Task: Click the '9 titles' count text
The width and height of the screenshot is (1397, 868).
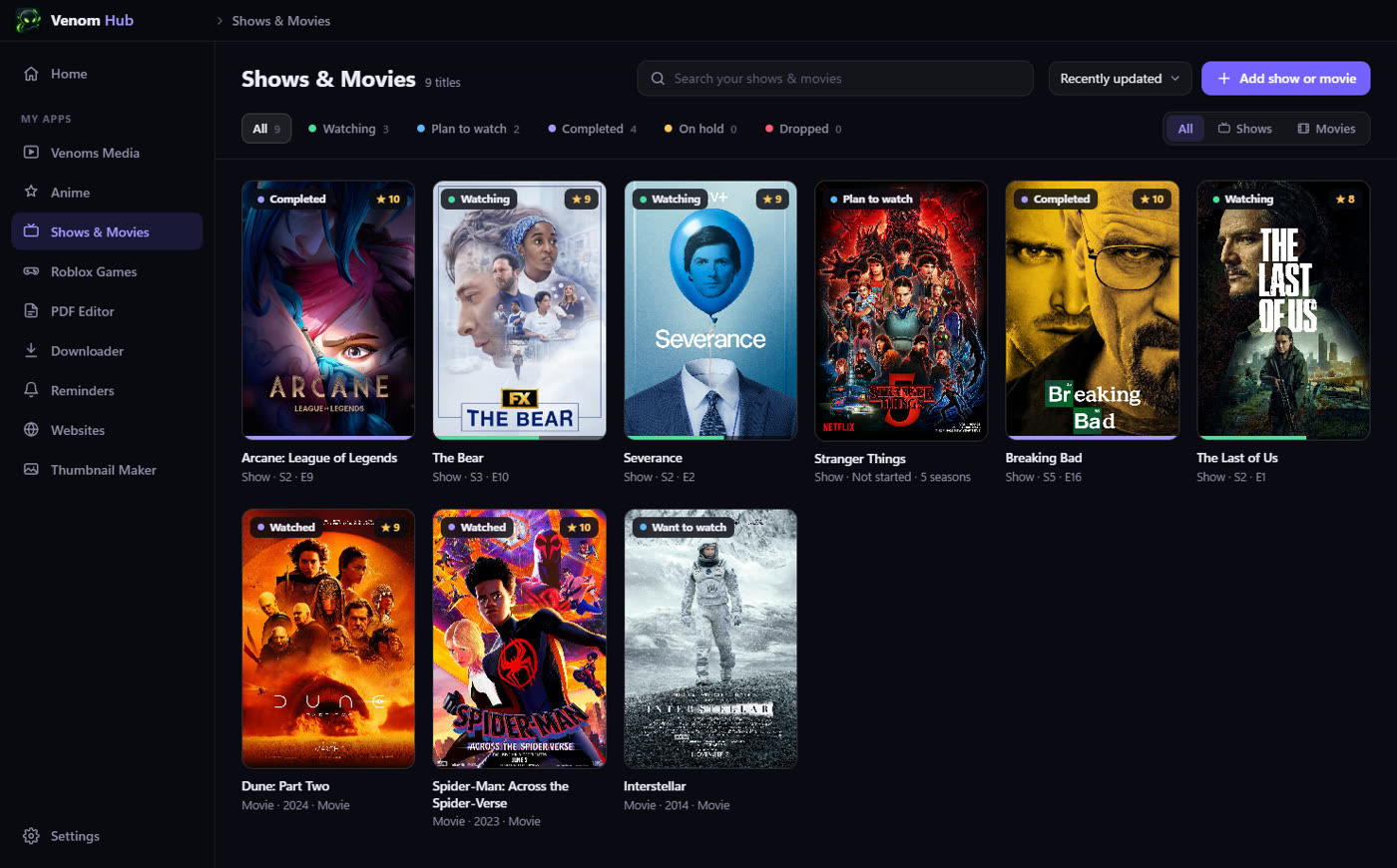Action: coord(443,83)
